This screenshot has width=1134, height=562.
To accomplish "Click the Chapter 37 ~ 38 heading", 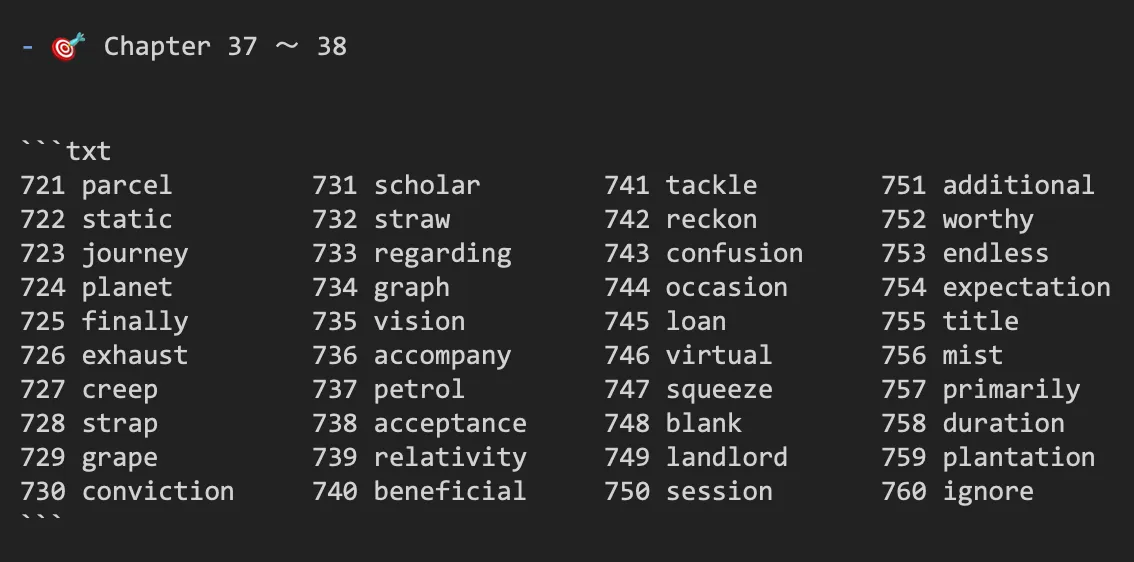I will click(226, 47).
